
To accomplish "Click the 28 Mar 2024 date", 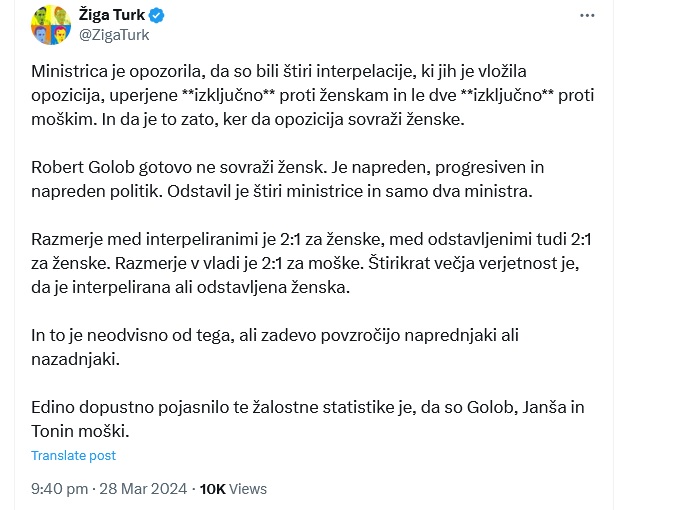I will pyautogui.click(x=143, y=489).
